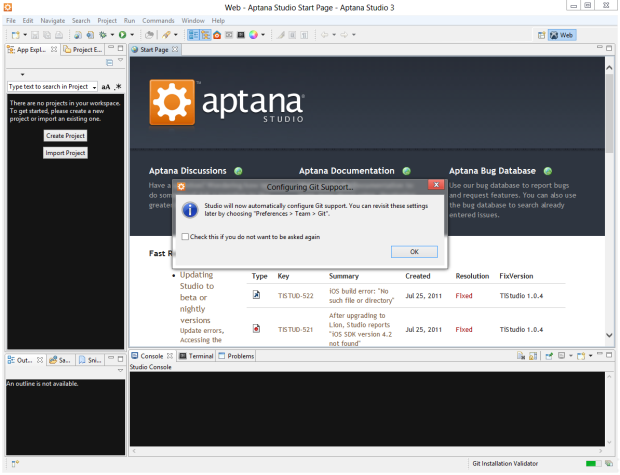Screen dimensions: 620x475
Task: Open the color wheel theme icon
Action: 253,35
